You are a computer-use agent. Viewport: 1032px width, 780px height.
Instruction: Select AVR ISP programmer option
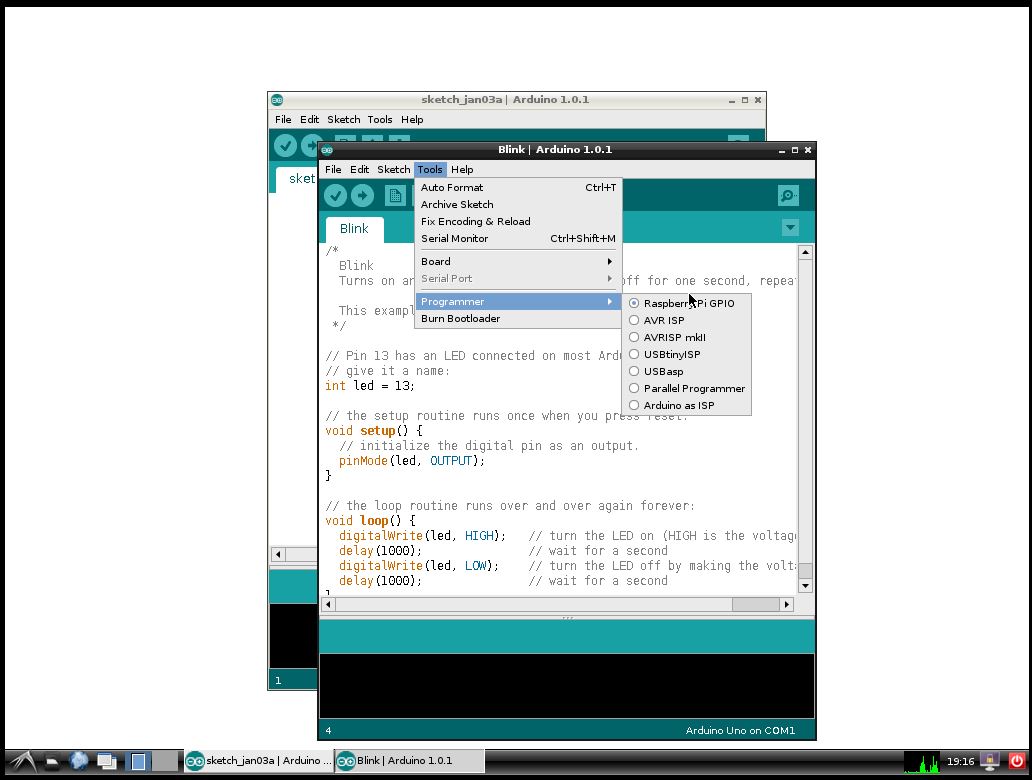[x=686, y=321]
